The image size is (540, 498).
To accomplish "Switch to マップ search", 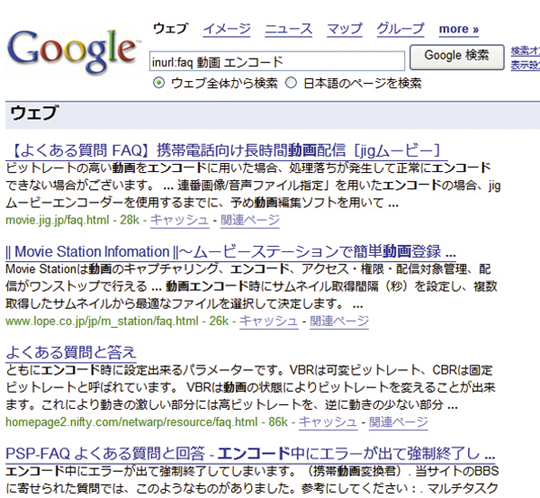I will pyautogui.click(x=344, y=29).
